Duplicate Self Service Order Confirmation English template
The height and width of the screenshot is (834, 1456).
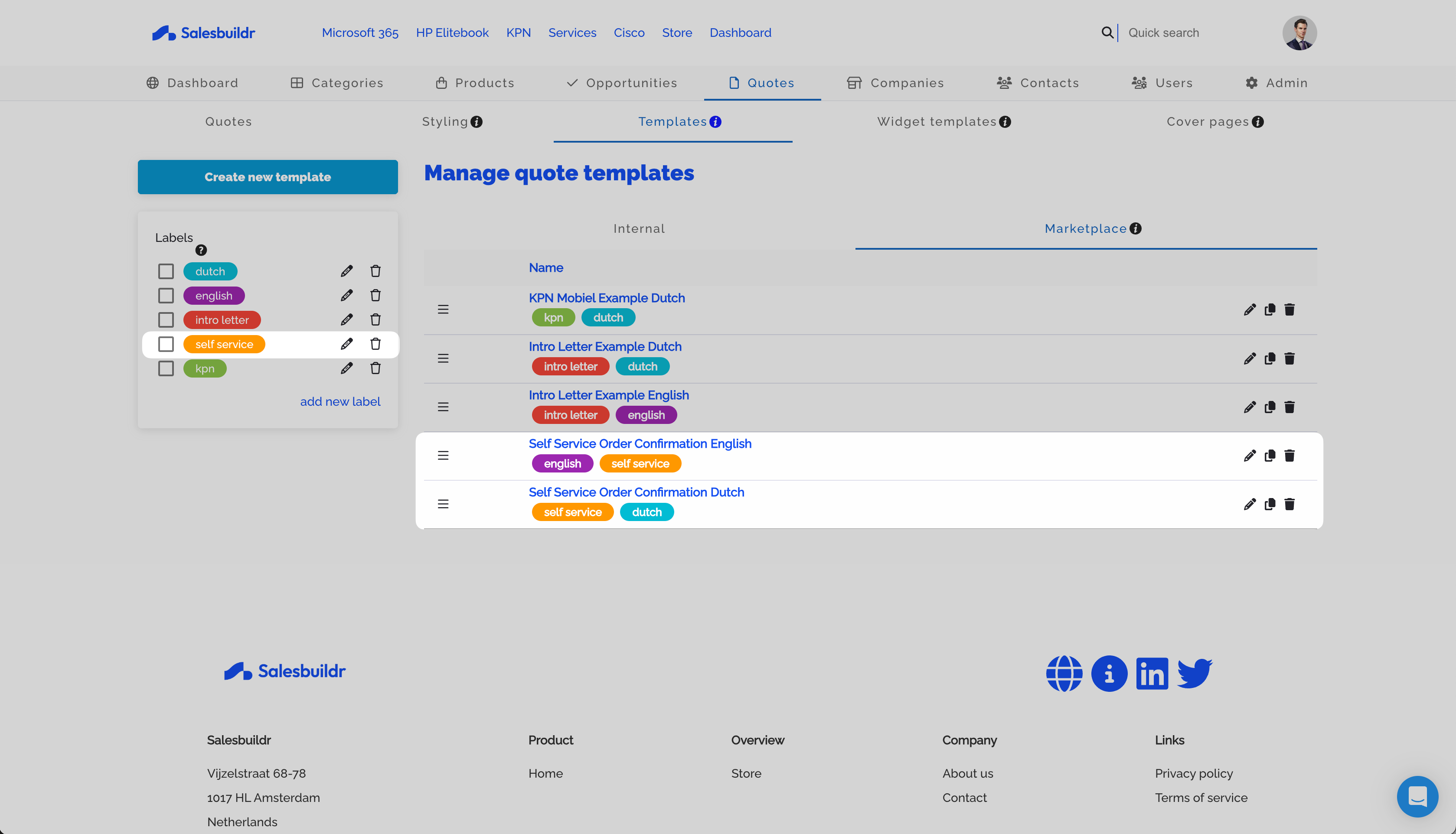coord(1270,456)
